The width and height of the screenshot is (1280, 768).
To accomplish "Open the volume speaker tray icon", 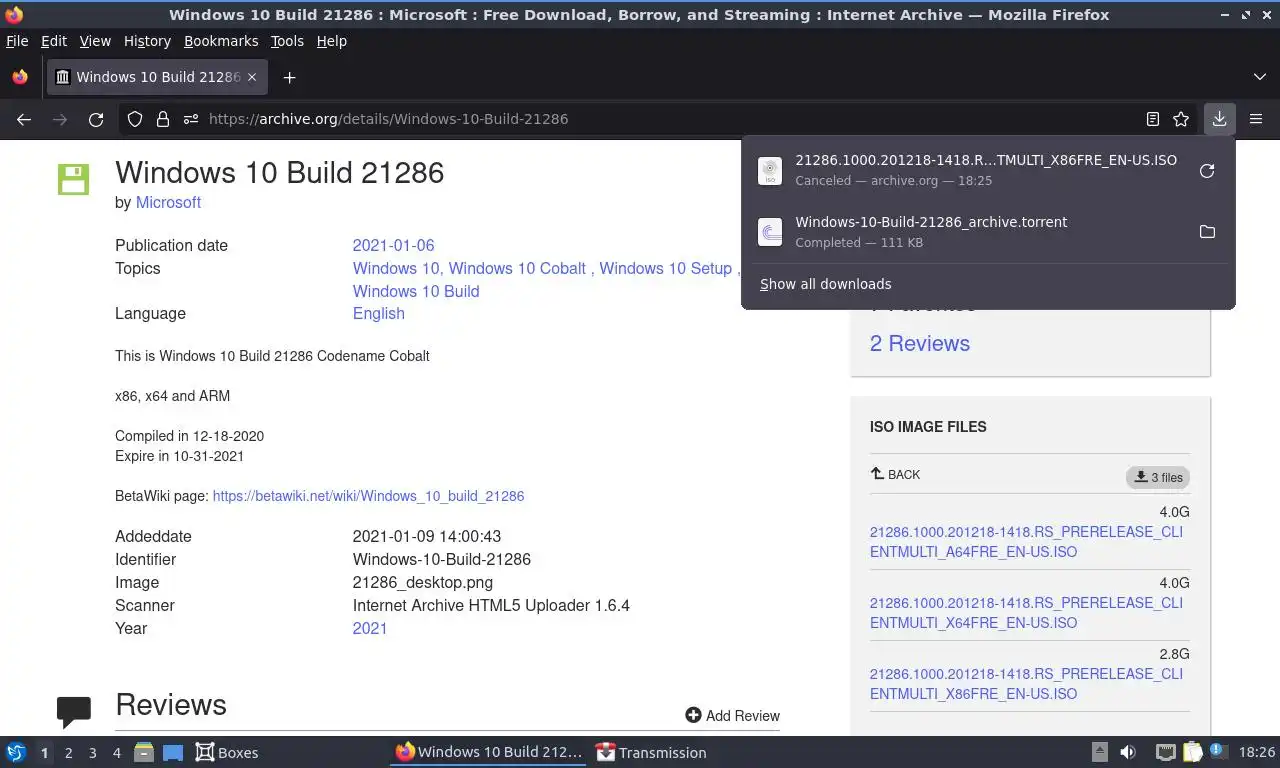I will coord(1128,752).
